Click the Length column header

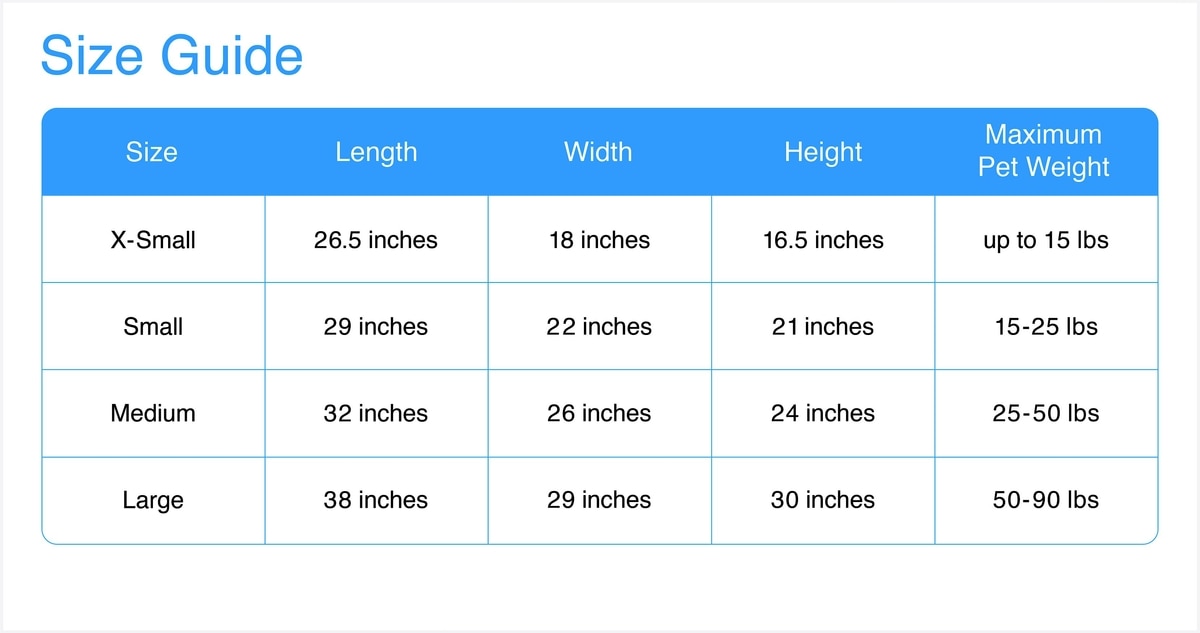click(376, 152)
